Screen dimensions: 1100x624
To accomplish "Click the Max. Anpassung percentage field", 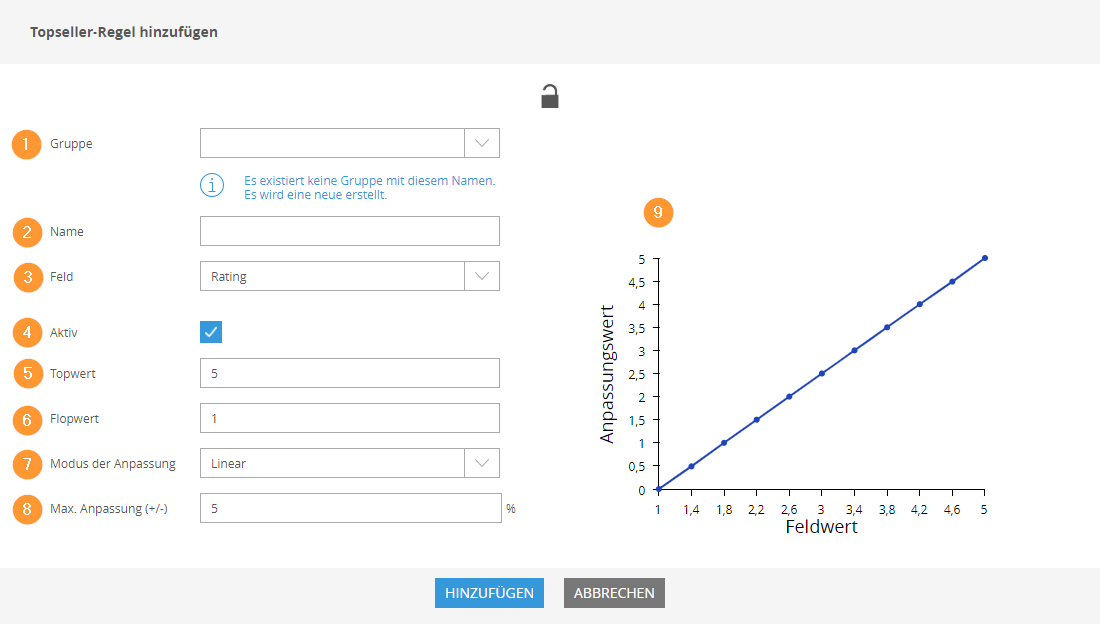I will (349, 508).
